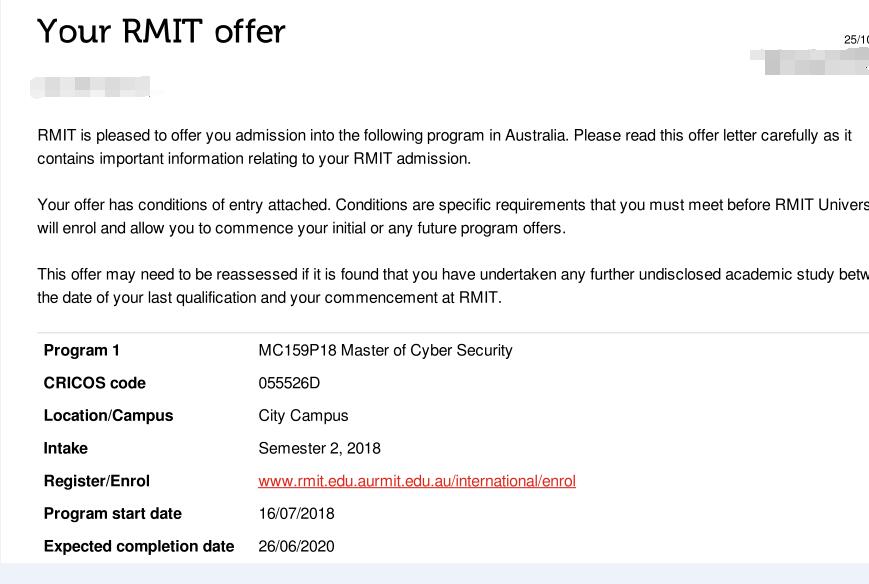Click the 'CRICOS code' label

point(94,383)
